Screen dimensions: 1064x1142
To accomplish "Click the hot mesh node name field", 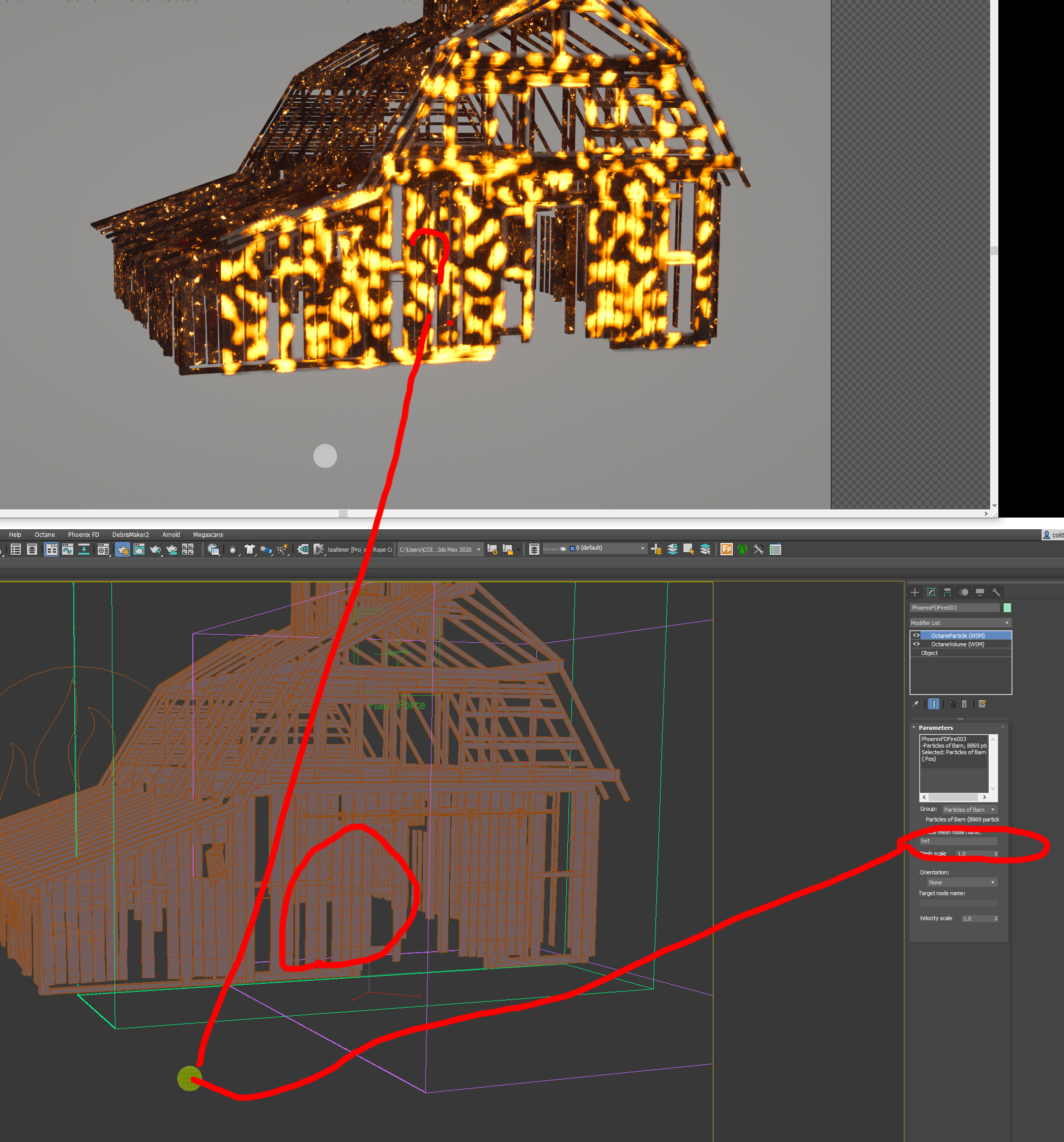I will (958, 841).
